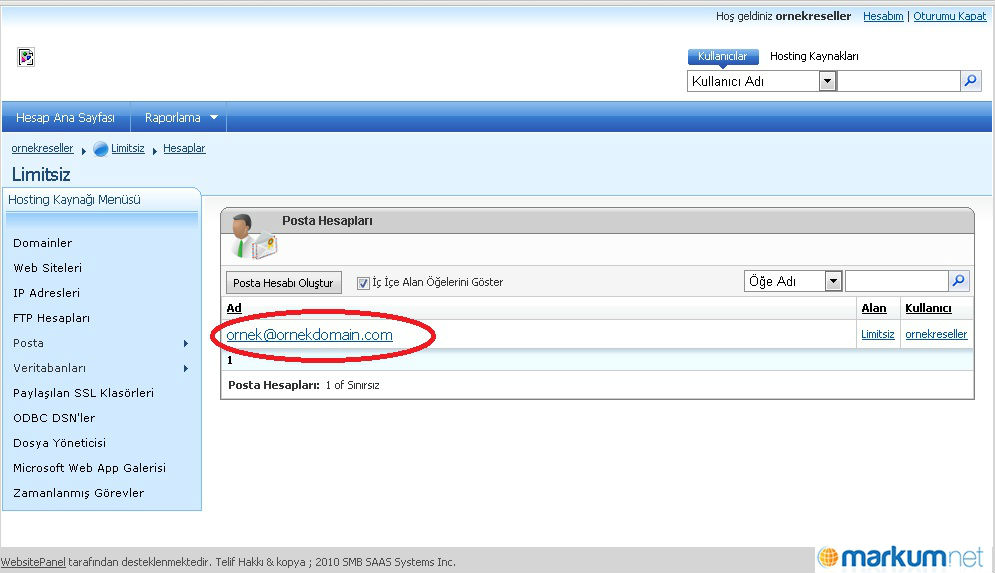Click ornekreseller in the Kullanıcı column
This screenshot has height=573, width=995.
point(936,334)
